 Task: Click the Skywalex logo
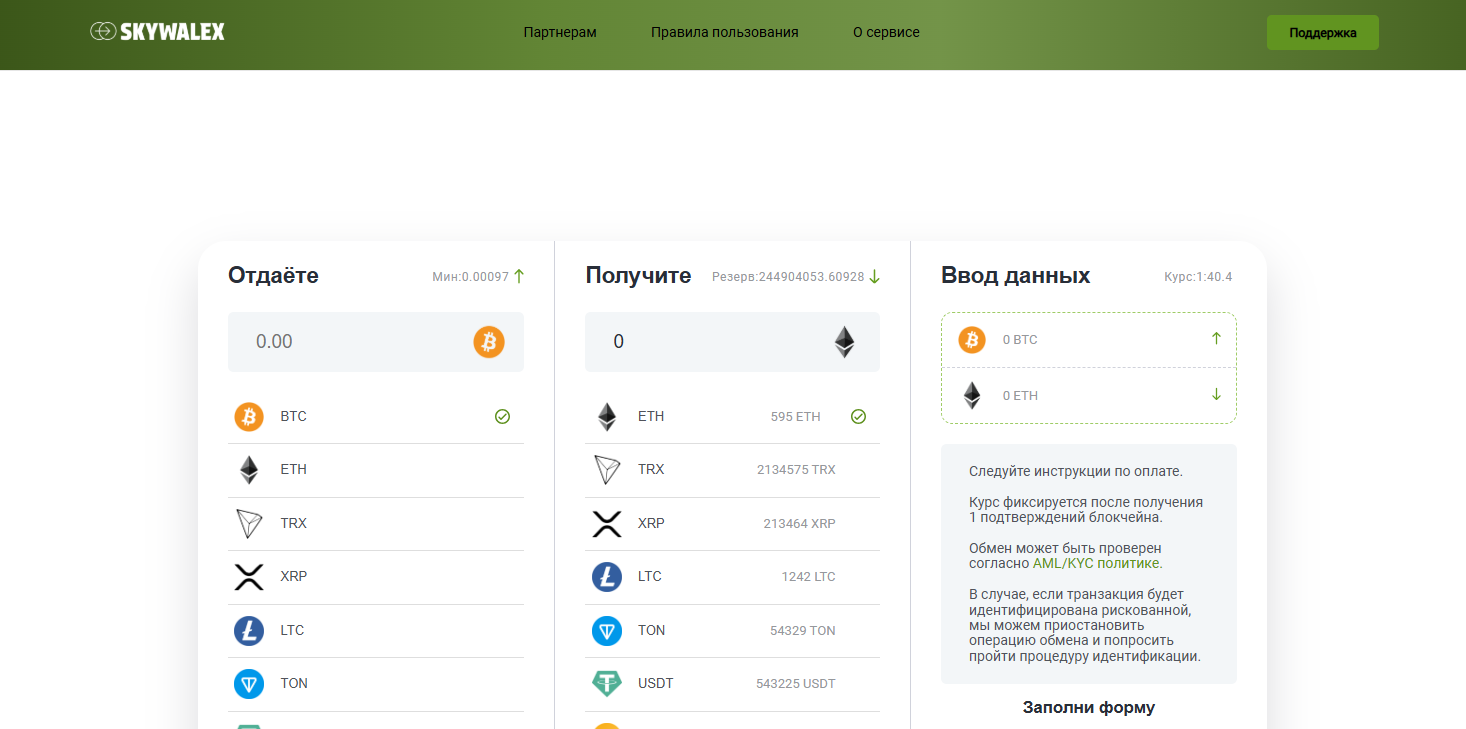[158, 32]
